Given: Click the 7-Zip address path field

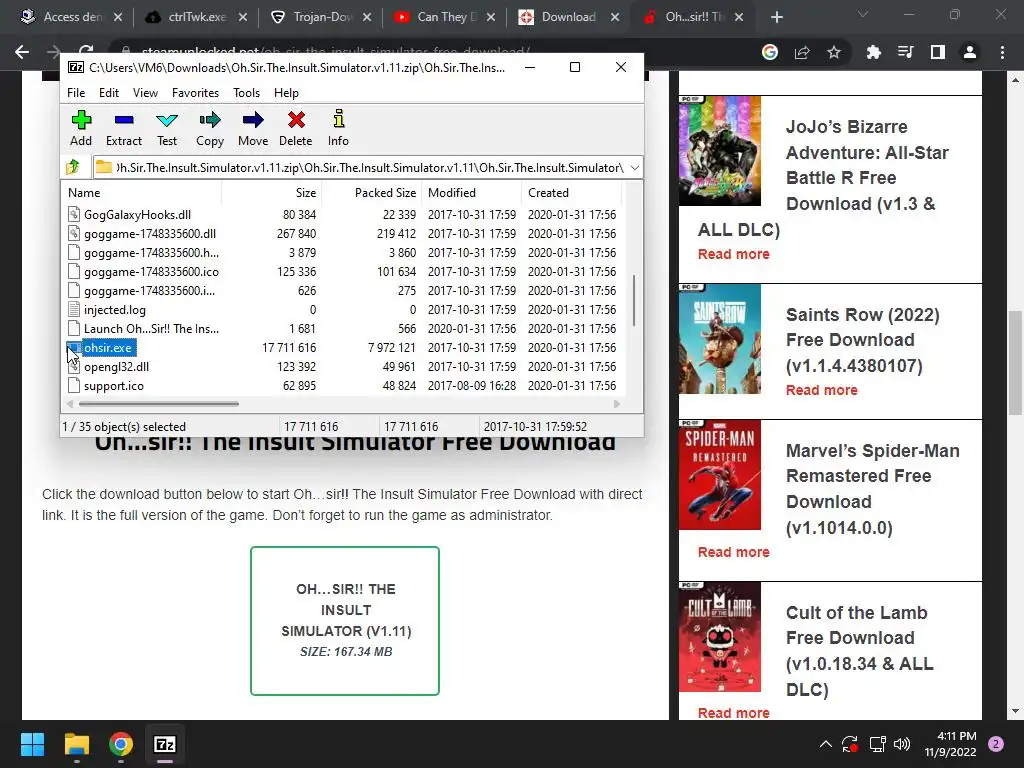Looking at the screenshot, I should coord(367,168).
